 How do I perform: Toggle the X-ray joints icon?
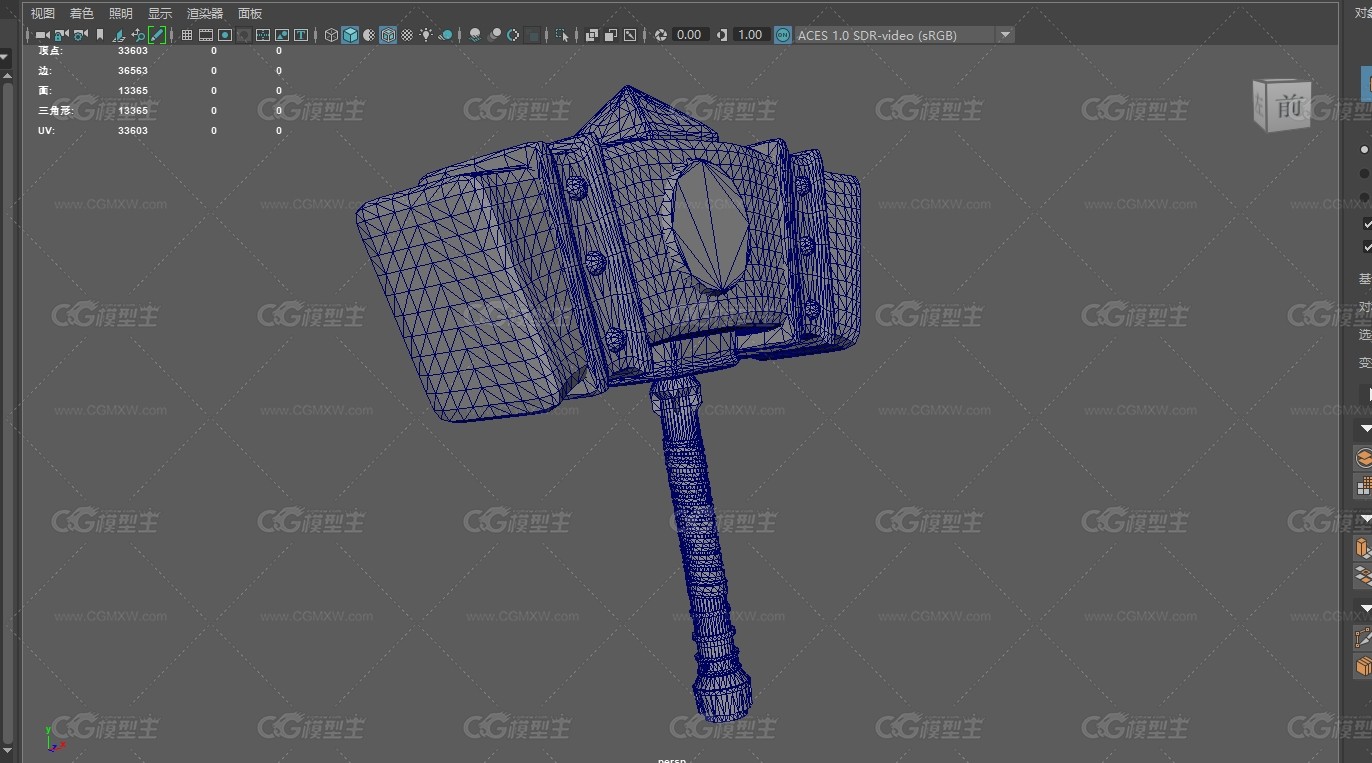click(x=629, y=35)
